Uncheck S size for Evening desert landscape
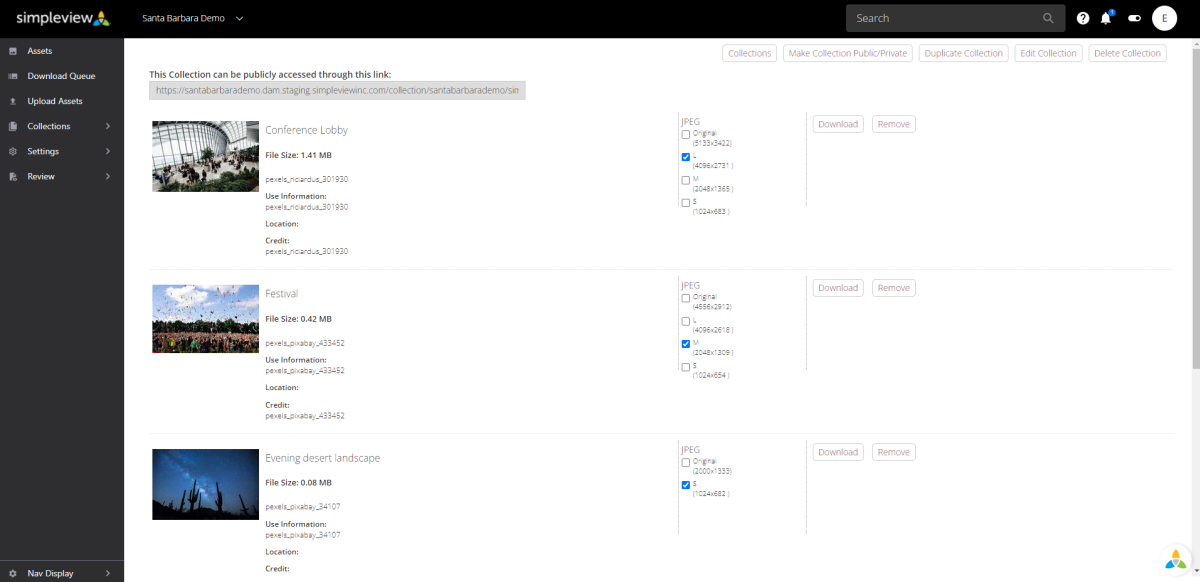Image resolution: width=1200 pixels, height=582 pixels. coord(686,485)
